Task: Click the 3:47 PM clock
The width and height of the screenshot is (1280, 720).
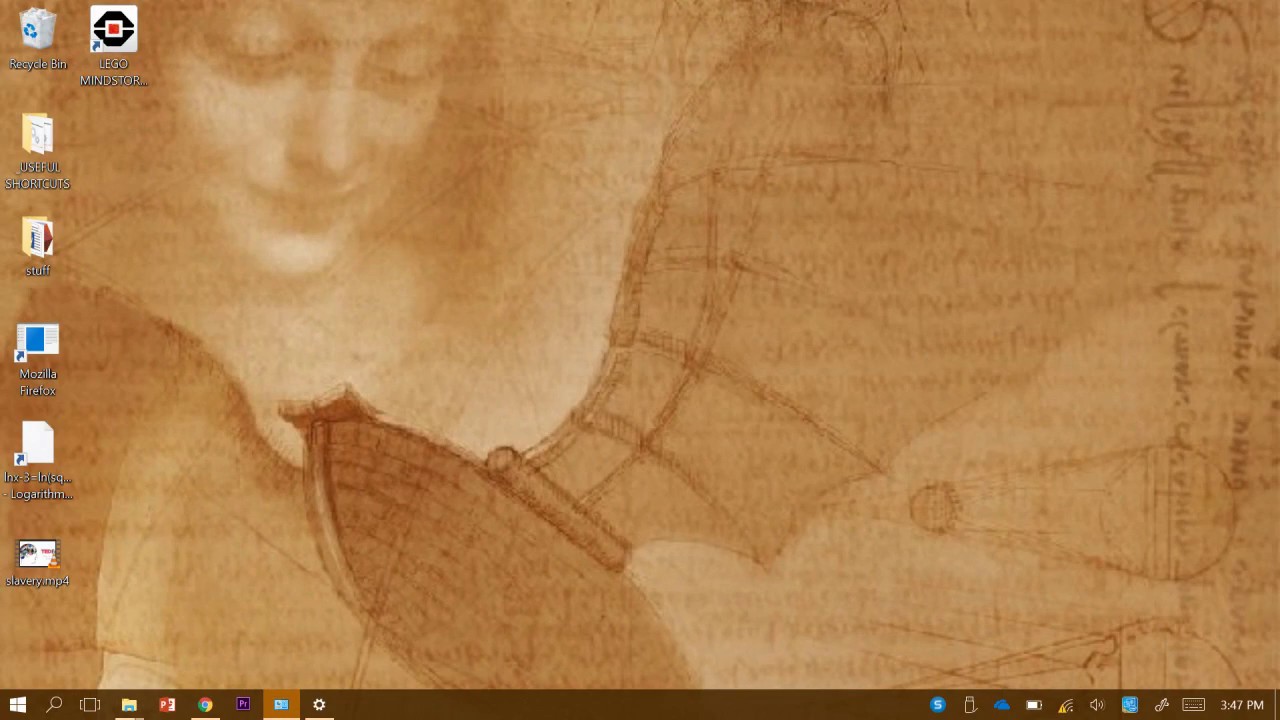Action: [x=1242, y=705]
